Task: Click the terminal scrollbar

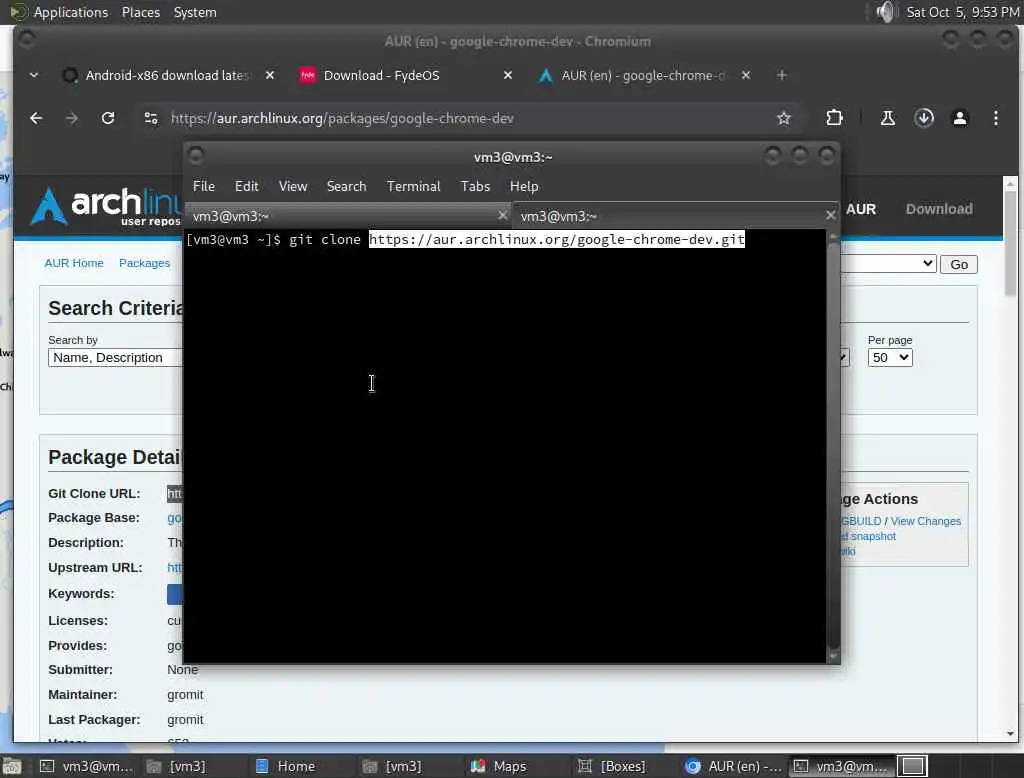Action: click(833, 446)
